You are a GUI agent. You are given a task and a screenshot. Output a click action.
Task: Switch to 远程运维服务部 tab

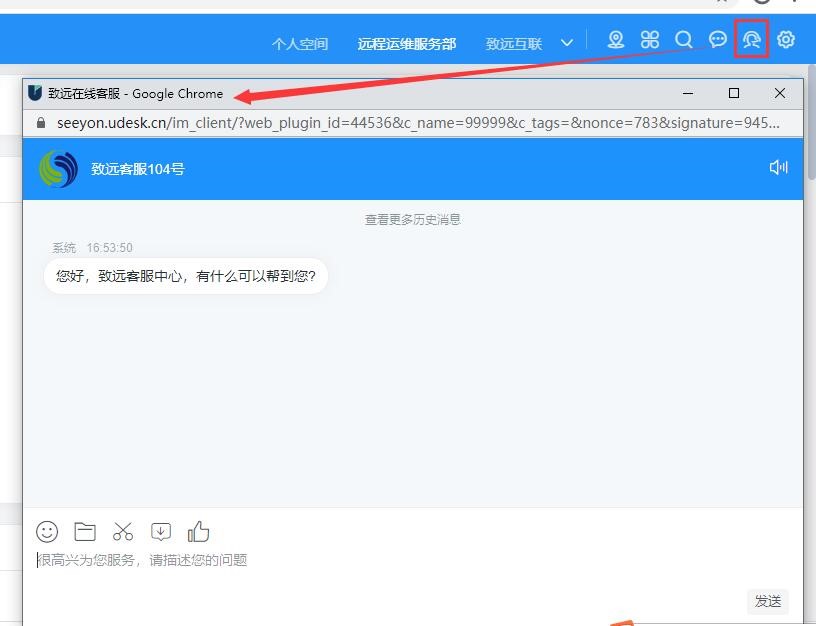[x=406, y=44]
